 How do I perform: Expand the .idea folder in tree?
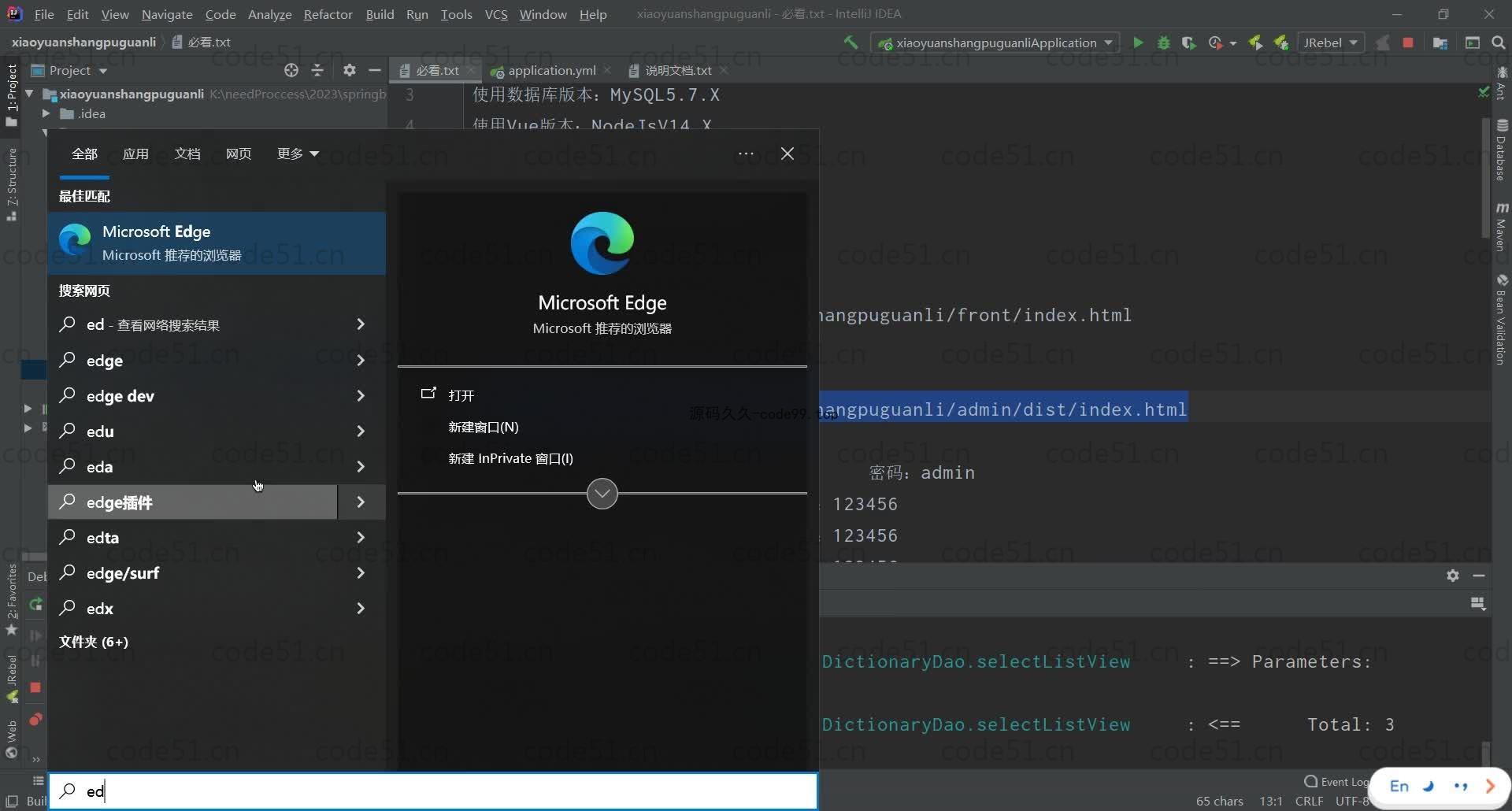pos(46,113)
